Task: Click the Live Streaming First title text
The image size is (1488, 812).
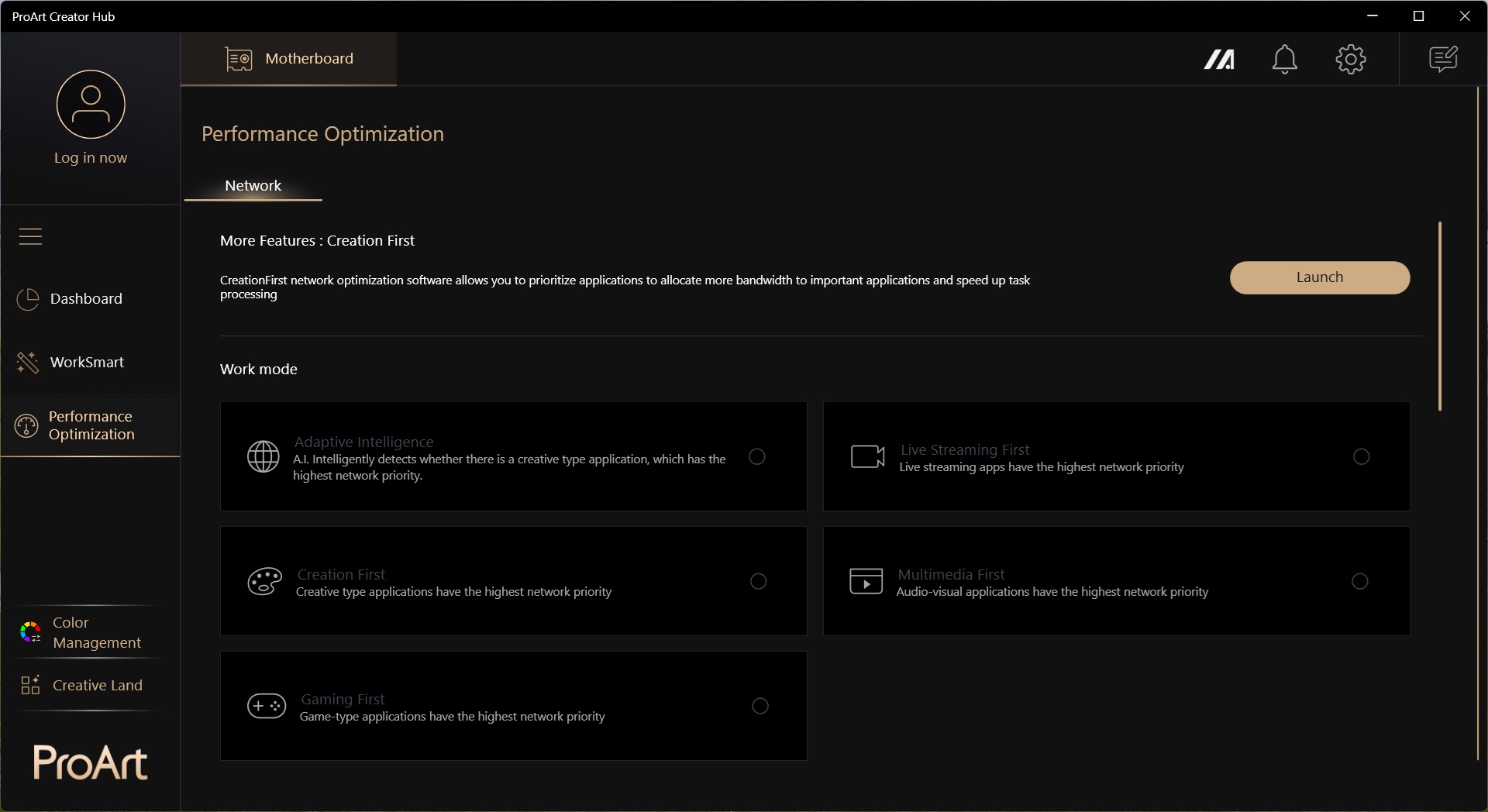Action: [965, 449]
